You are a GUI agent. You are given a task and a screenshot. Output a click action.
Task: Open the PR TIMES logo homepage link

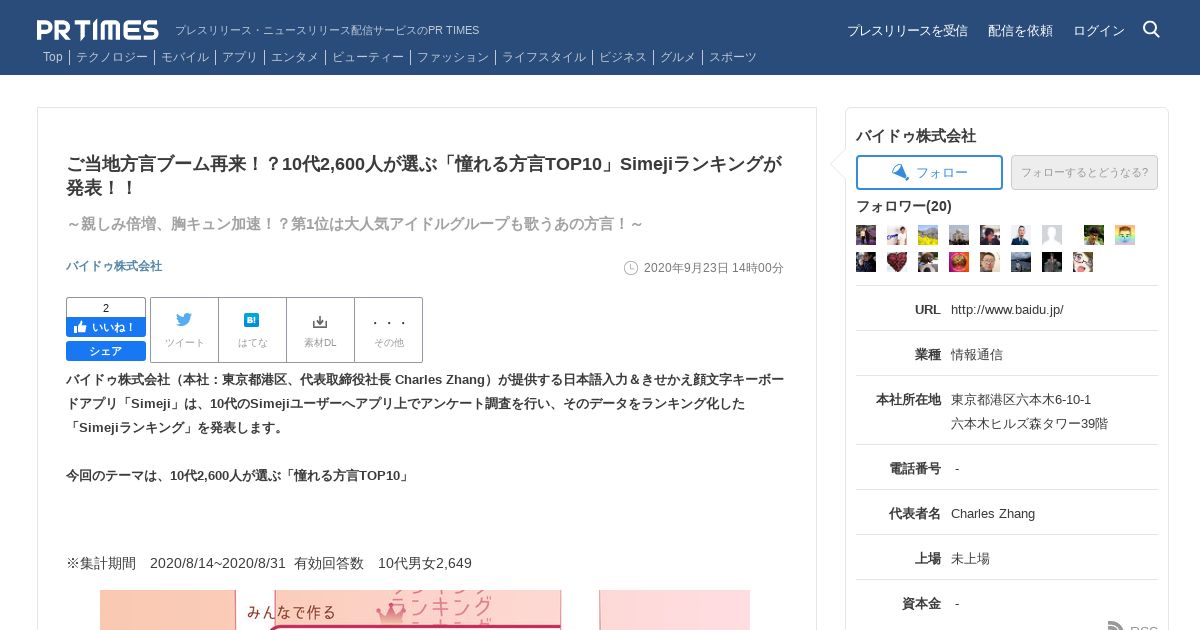click(98, 30)
